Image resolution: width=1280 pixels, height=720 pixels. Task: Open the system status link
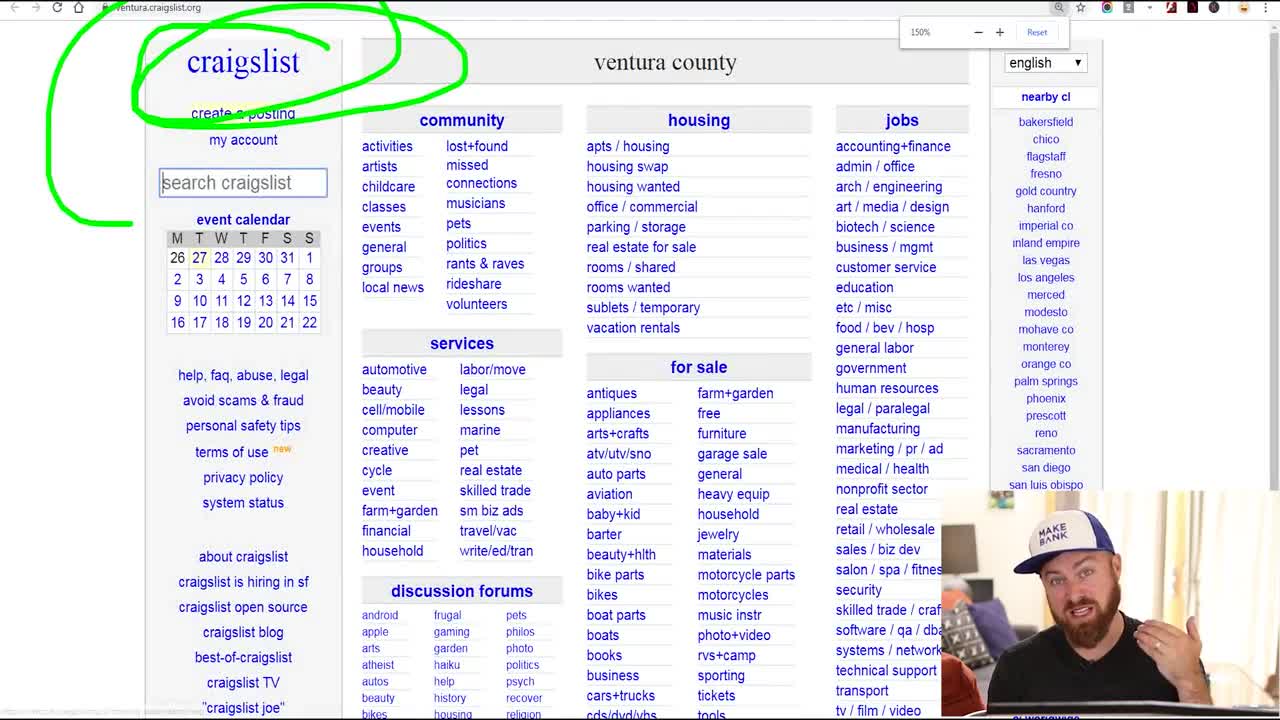click(x=243, y=503)
